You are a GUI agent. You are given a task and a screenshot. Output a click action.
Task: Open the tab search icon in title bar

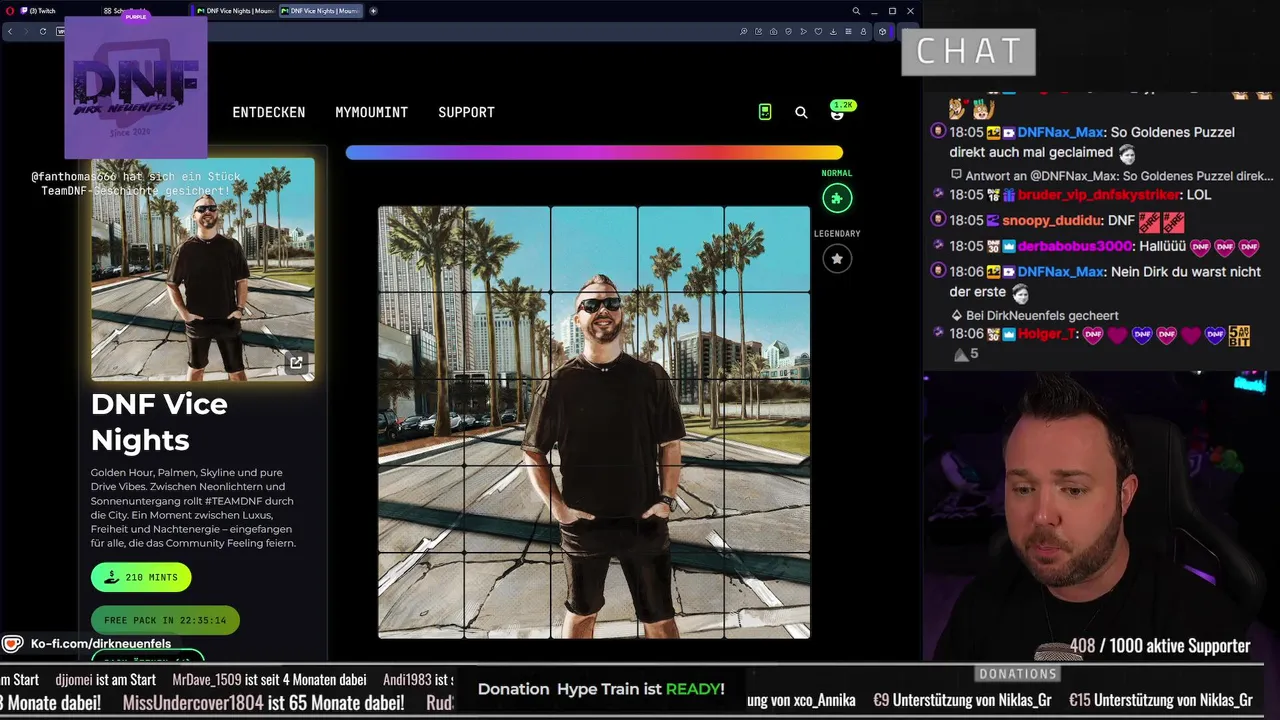coord(856,11)
